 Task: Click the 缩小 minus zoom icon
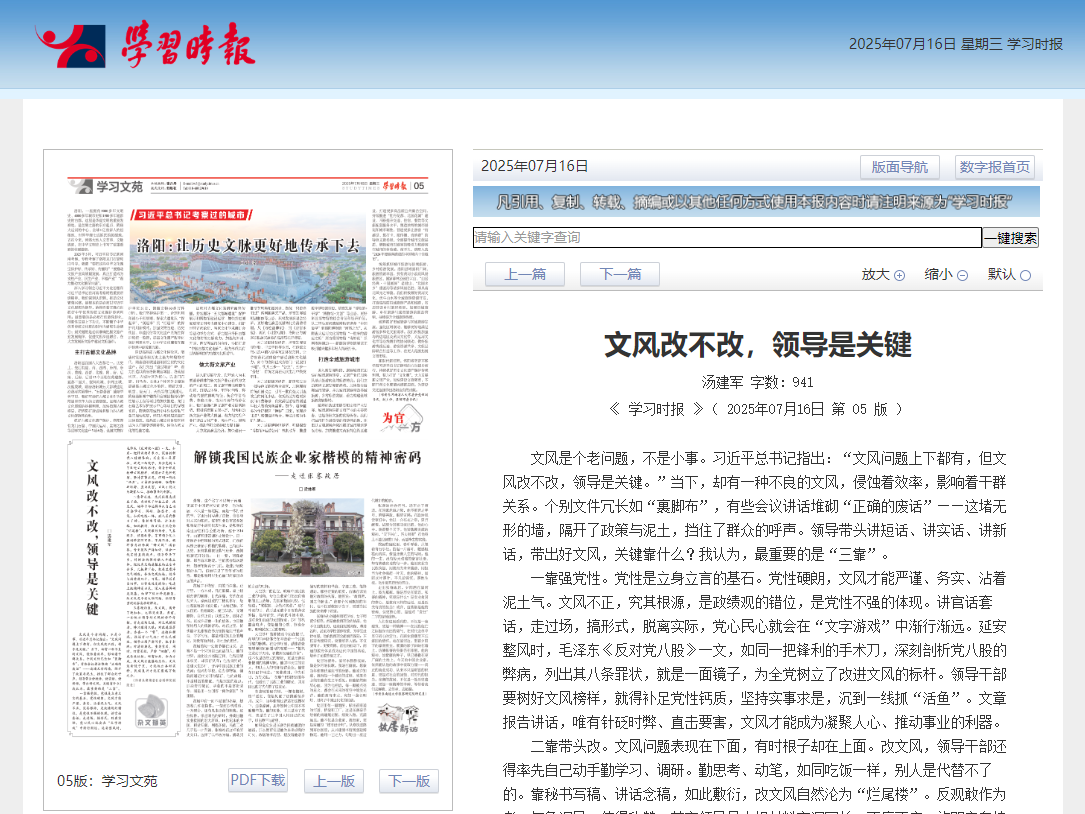pyautogui.click(x=963, y=275)
